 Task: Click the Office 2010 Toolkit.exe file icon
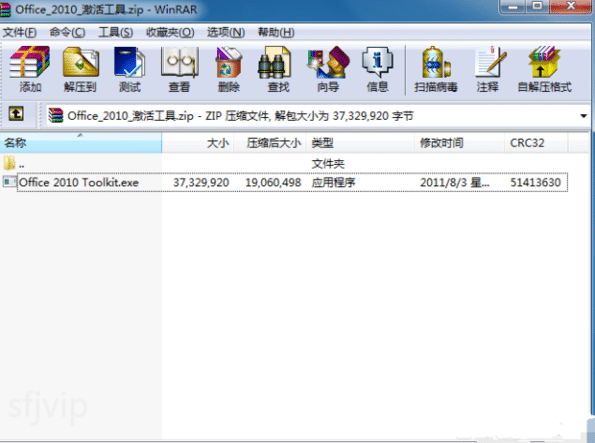(x=9, y=182)
